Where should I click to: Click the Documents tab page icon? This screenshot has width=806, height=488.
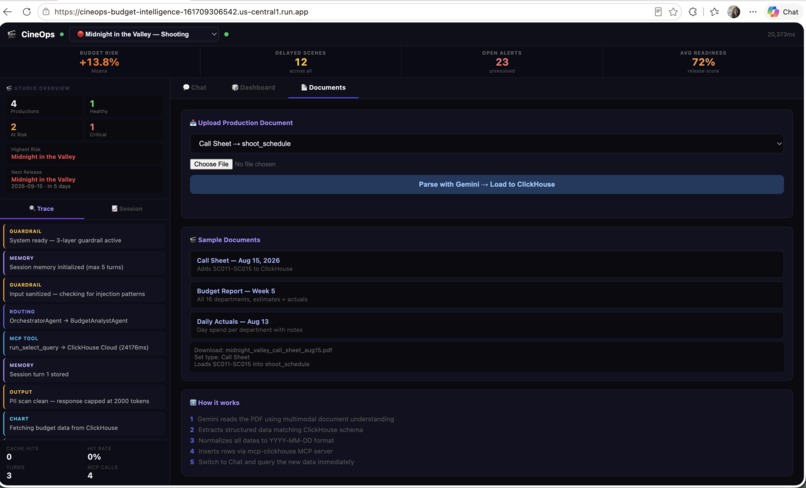304,87
